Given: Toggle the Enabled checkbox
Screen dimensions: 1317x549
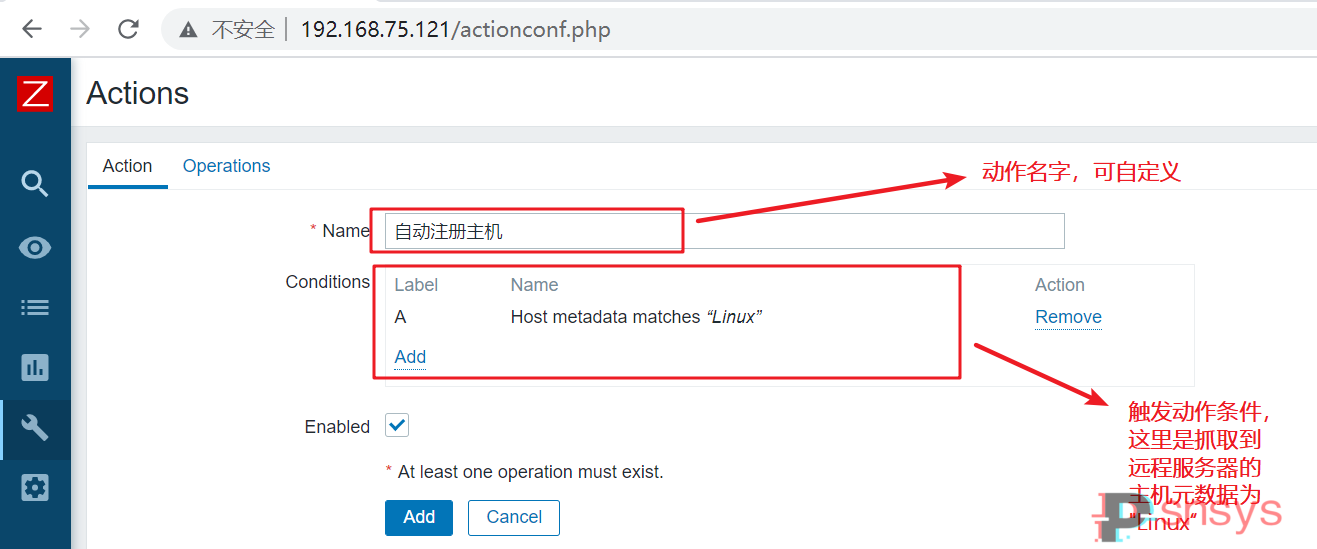Looking at the screenshot, I should click(x=397, y=425).
